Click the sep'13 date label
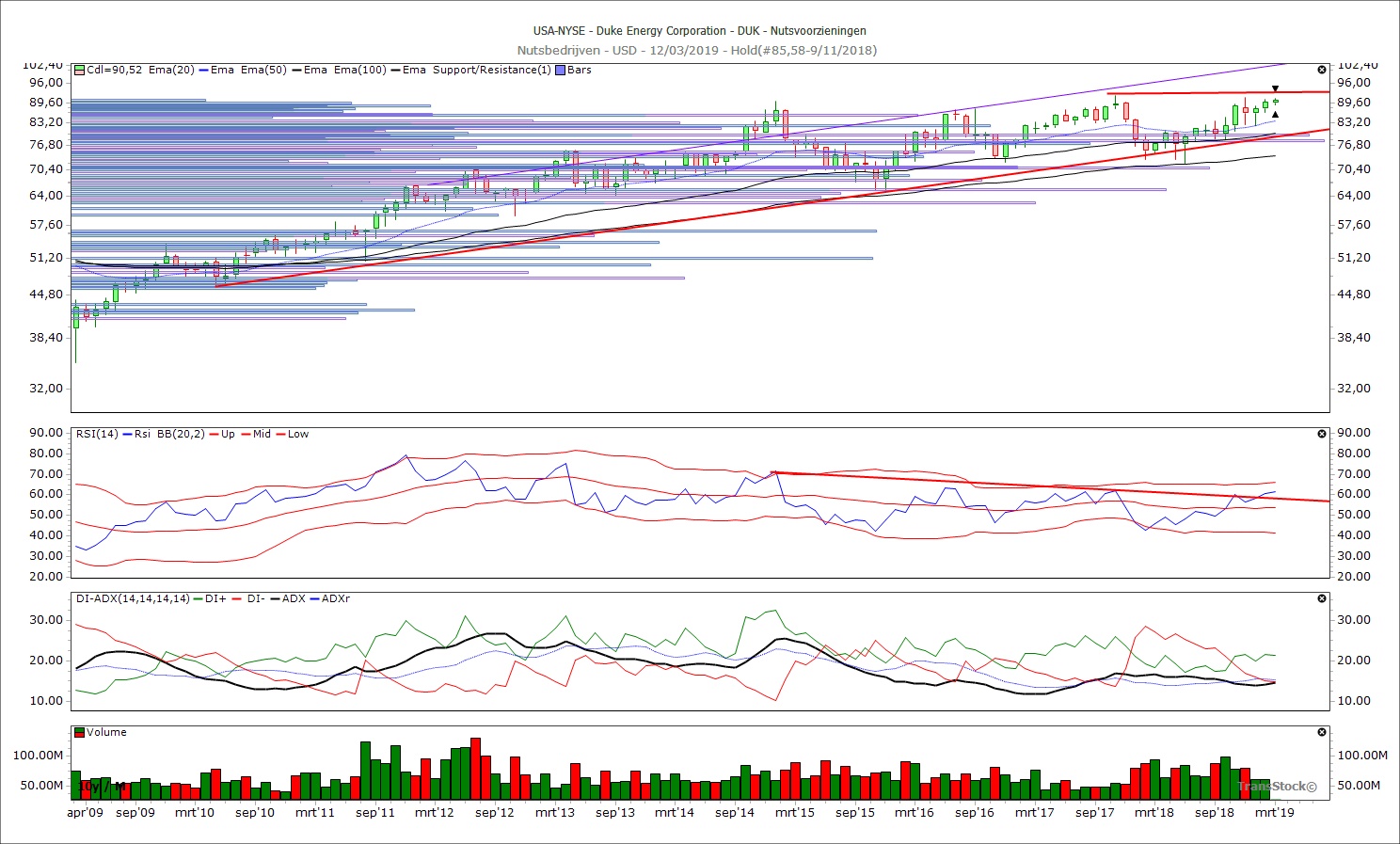 [615, 812]
